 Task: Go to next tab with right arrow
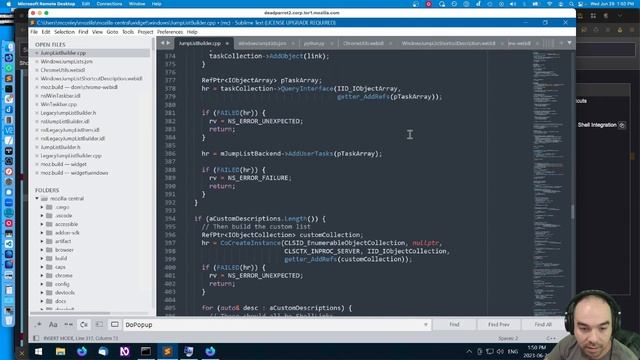coord(168,43)
